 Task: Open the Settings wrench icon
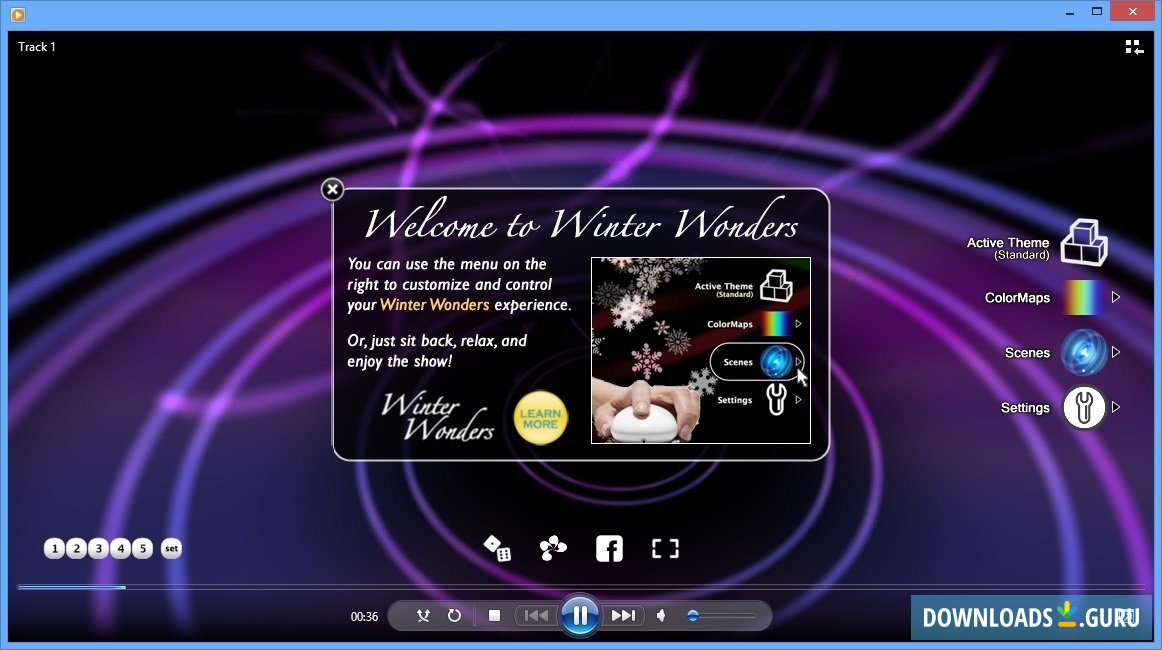coord(1083,407)
